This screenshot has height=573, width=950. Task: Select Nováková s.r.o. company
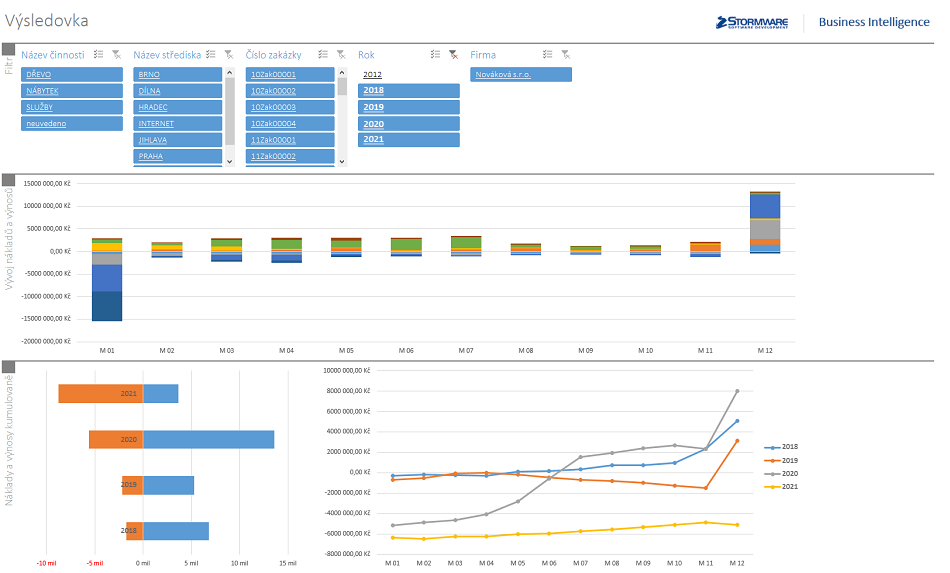[521, 75]
